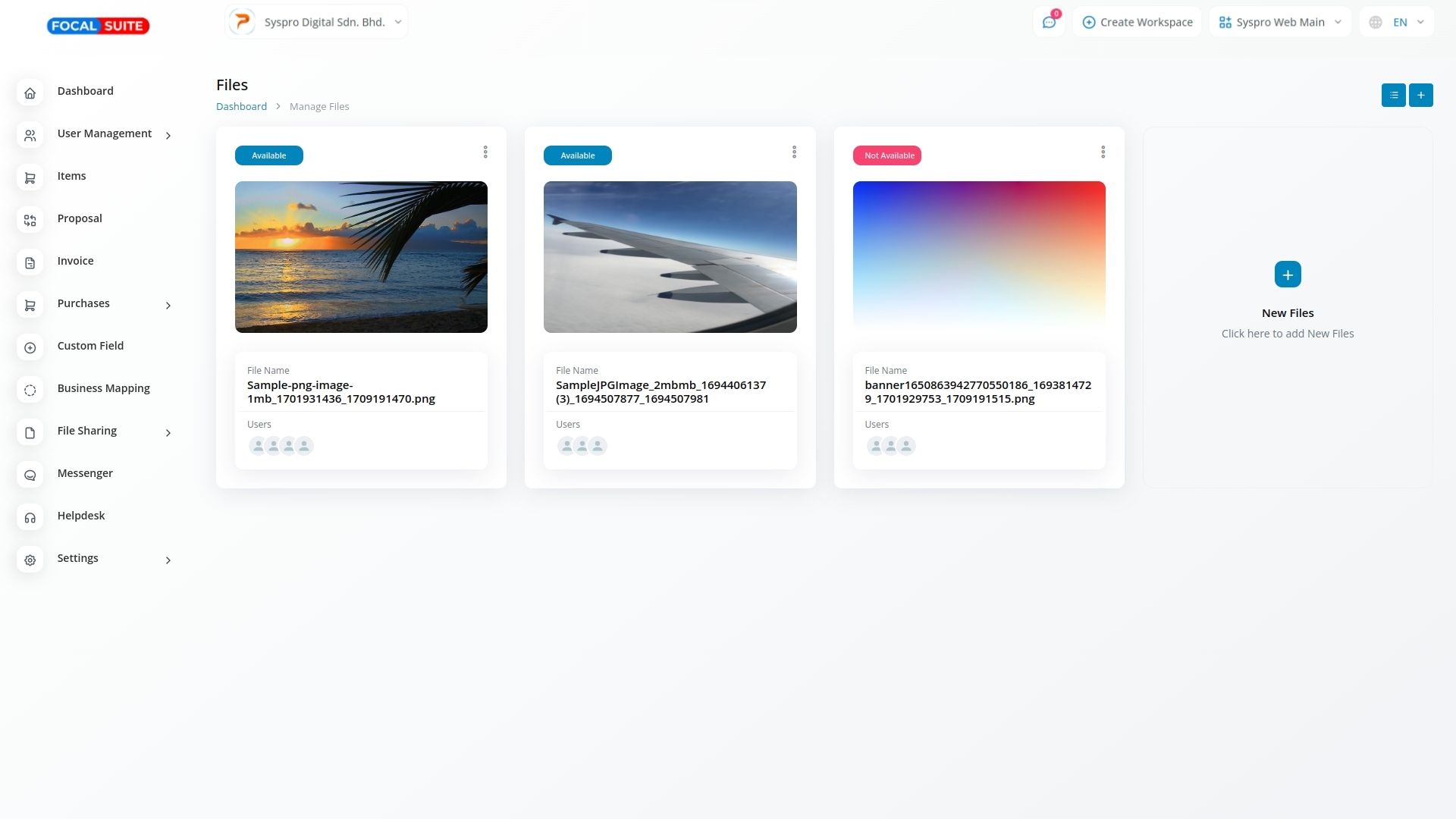Open the Syspro Web Main workspace dropdown

(1280, 22)
